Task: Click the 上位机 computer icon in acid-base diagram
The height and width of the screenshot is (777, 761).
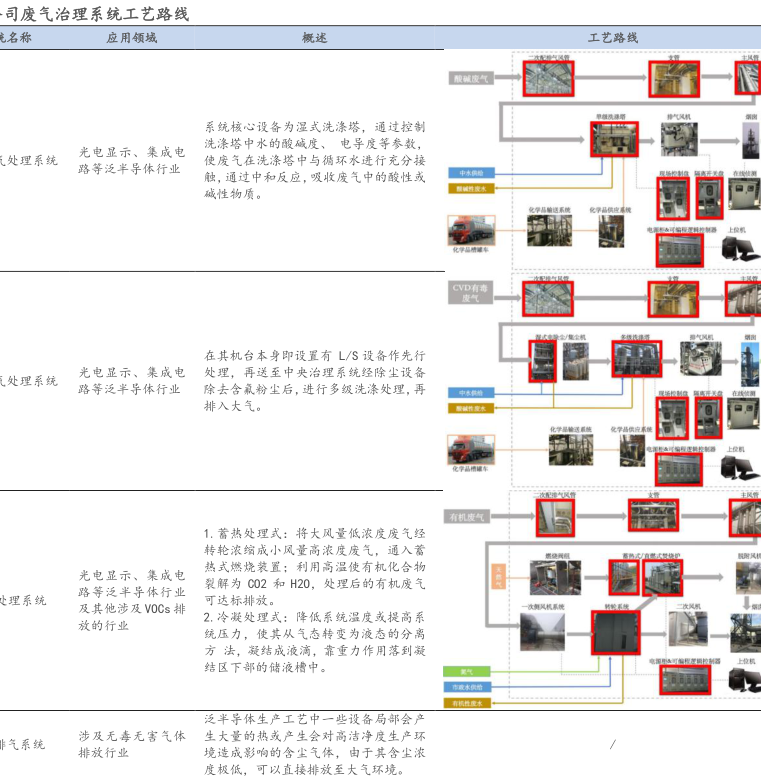Action: click(738, 250)
